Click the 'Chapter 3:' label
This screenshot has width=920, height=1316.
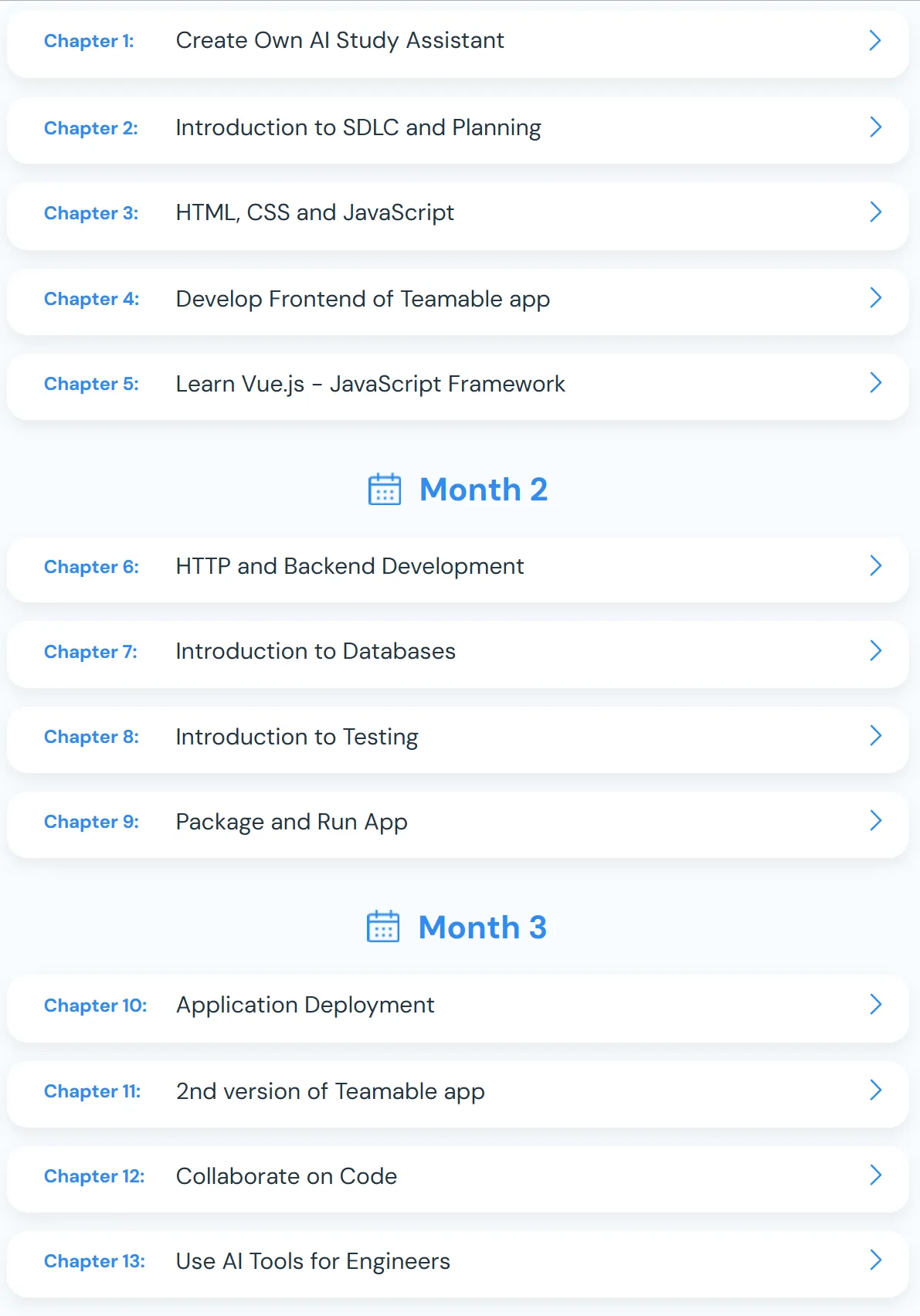[x=91, y=213]
